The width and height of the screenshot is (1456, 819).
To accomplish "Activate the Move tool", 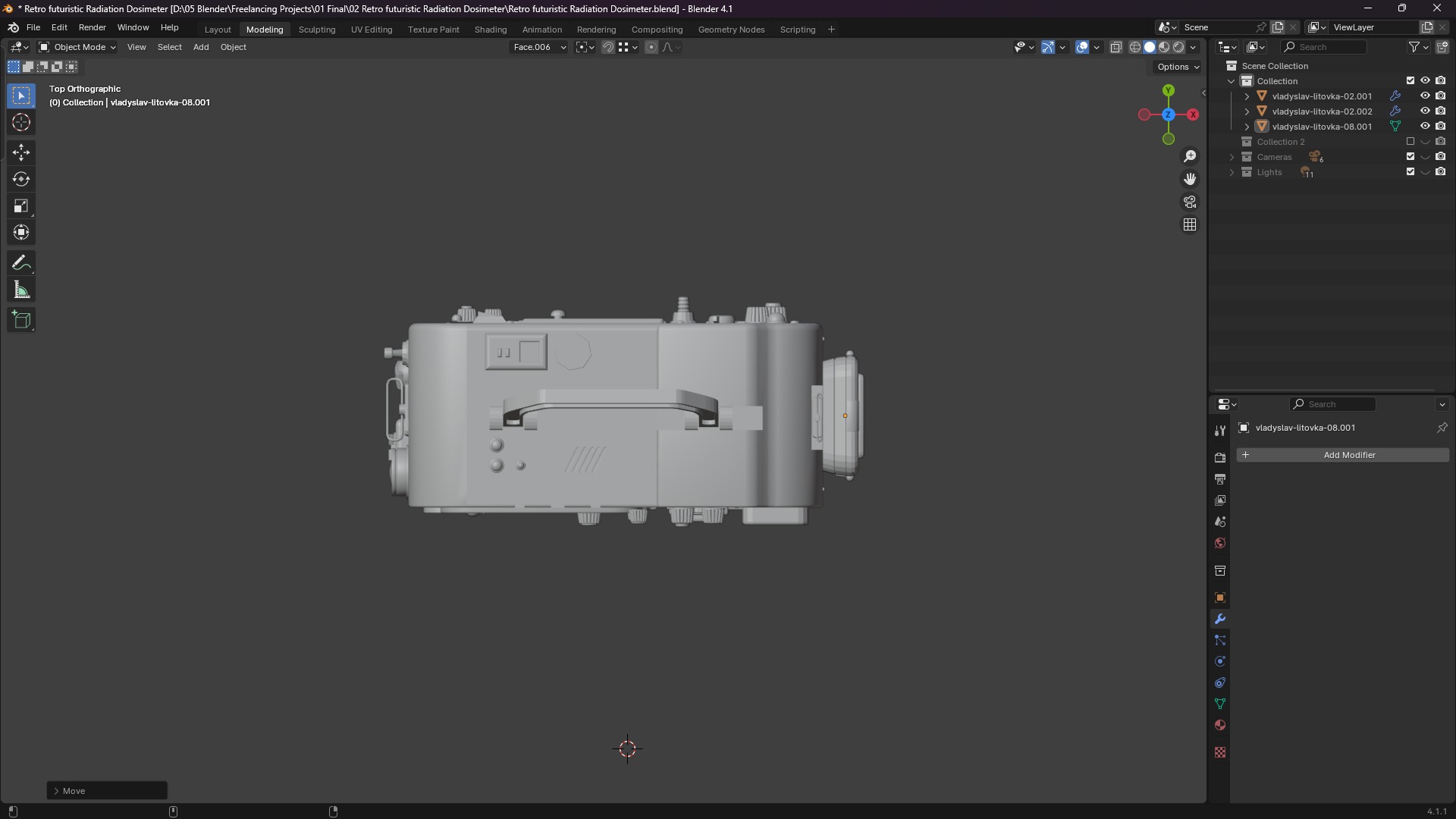I will 21,152.
